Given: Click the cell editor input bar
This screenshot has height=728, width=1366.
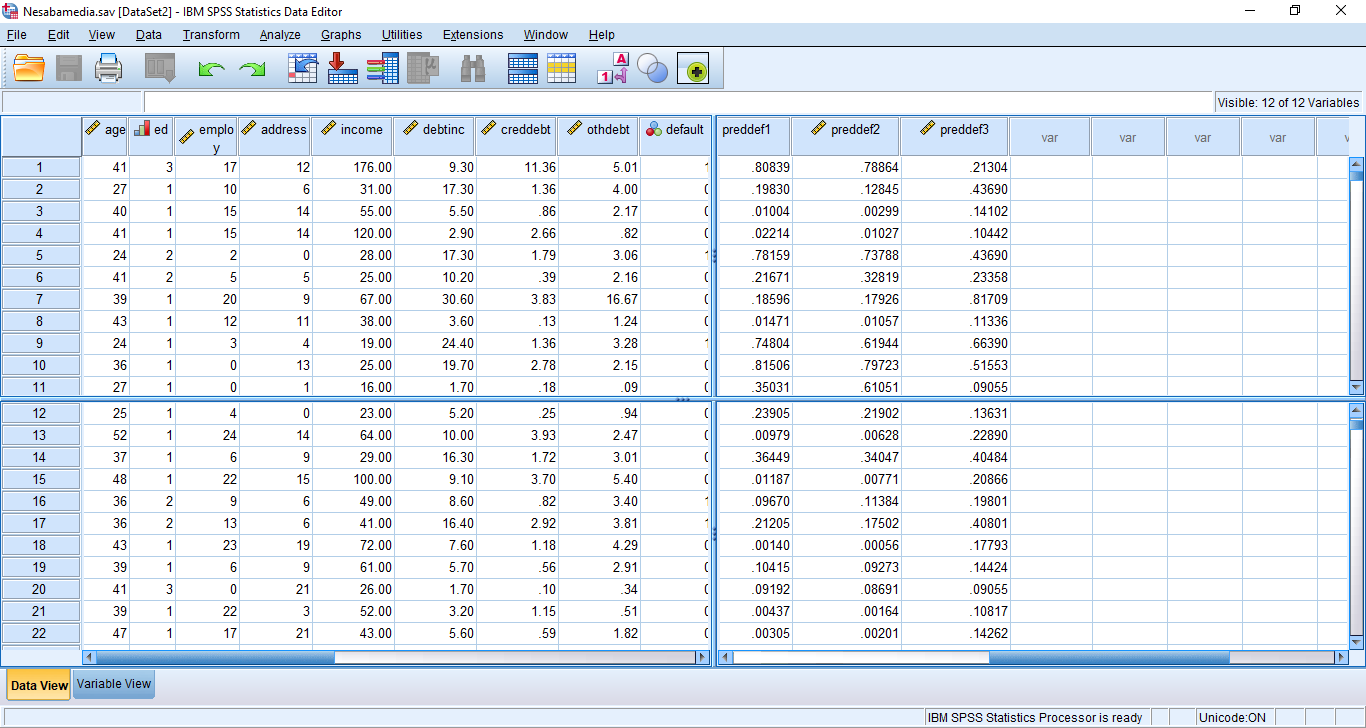Looking at the screenshot, I should click(678, 102).
